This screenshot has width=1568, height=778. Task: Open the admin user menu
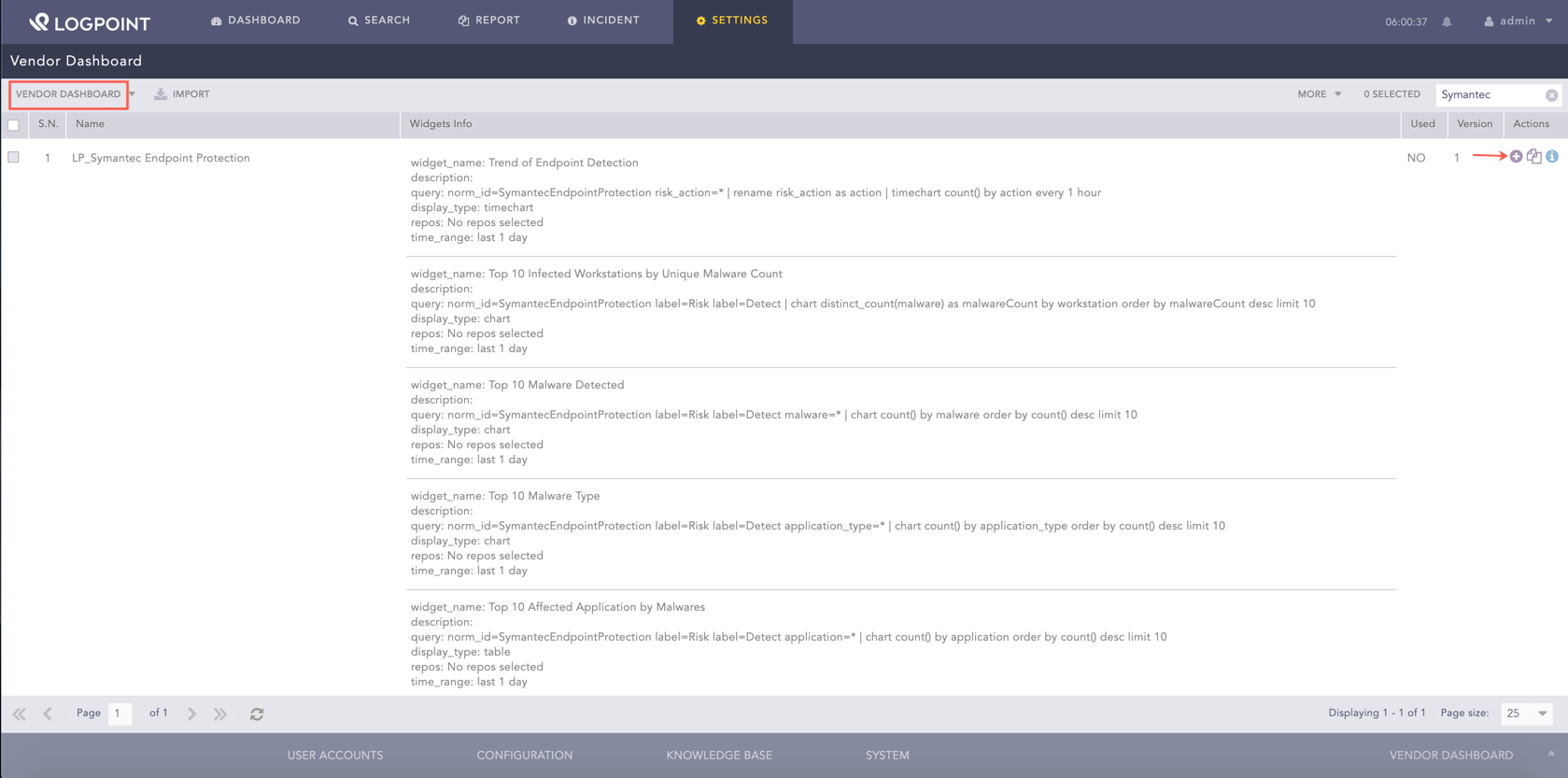pyautogui.click(x=1518, y=21)
